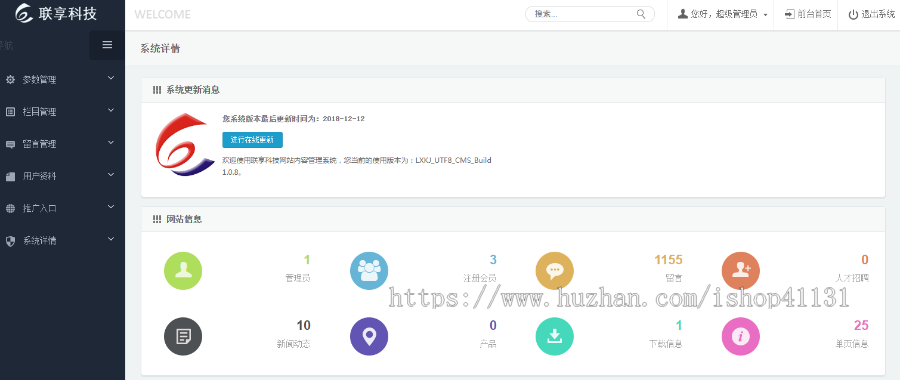Click the 产品 label text
The width and height of the screenshot is (900, 380).
coord(488,344)
